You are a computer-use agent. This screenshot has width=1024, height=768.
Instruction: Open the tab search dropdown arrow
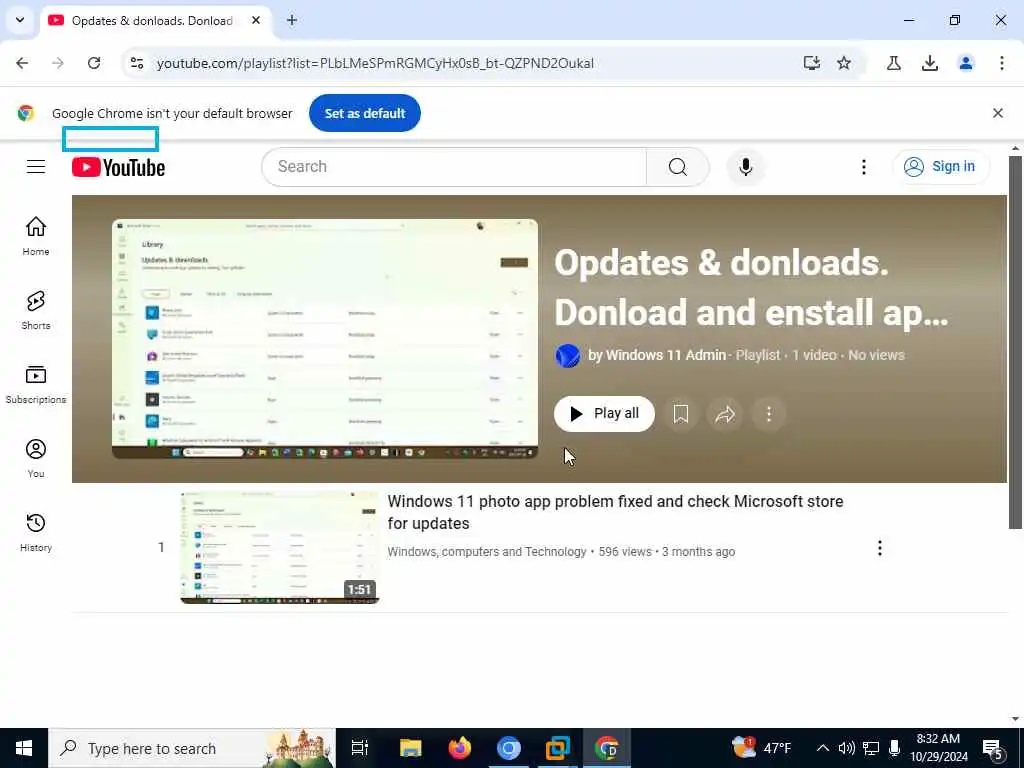coord(20,20)
